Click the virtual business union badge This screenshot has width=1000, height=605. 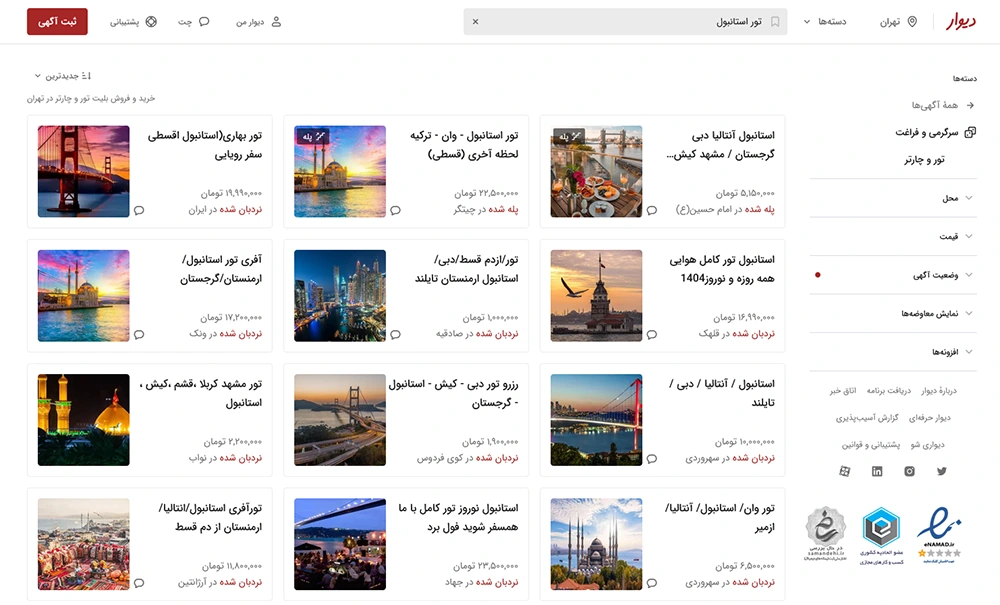(x=881, y=536)
